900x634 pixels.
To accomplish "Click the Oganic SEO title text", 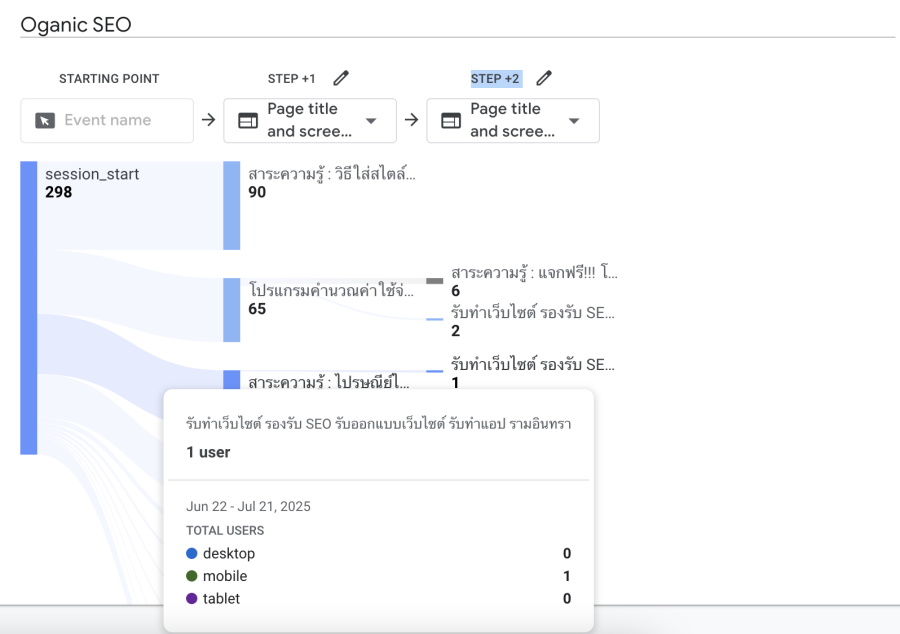I will [x=76, y=24].
